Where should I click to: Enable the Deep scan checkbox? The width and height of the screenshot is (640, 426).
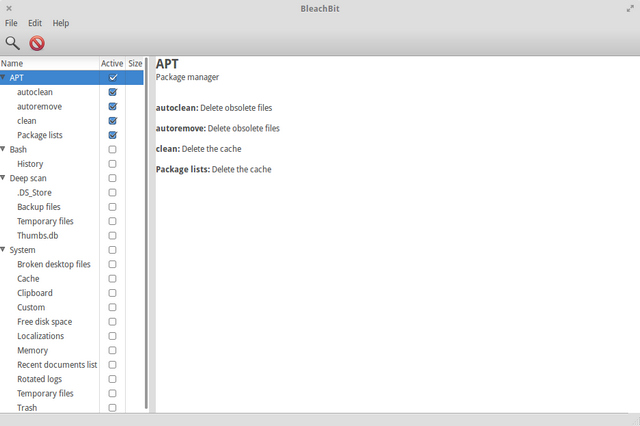(x=112, y=178)
